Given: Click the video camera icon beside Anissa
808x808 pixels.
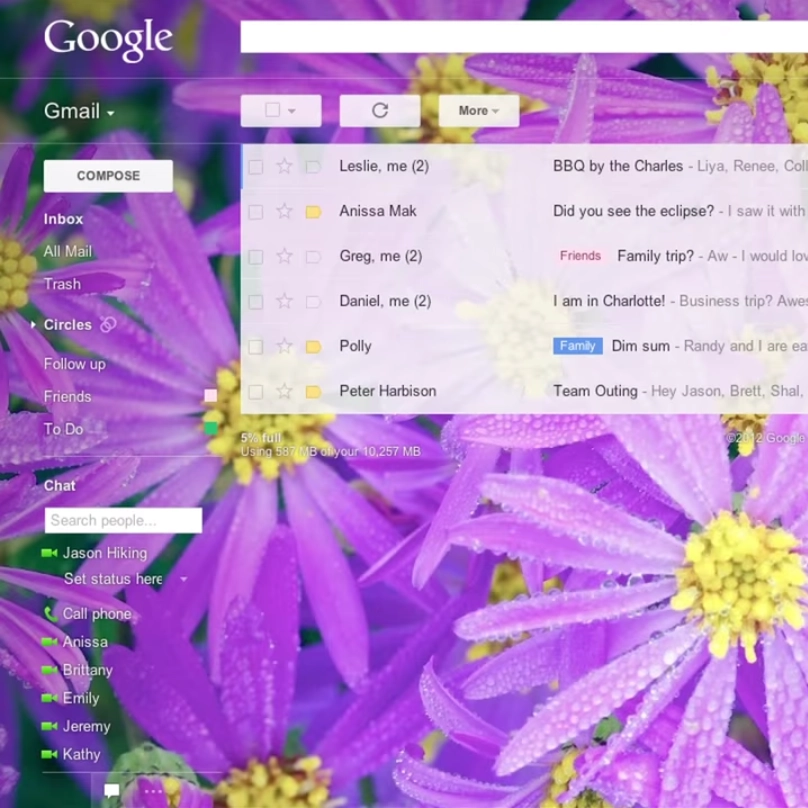Looking at the screenshot, I should coord(49,642).
